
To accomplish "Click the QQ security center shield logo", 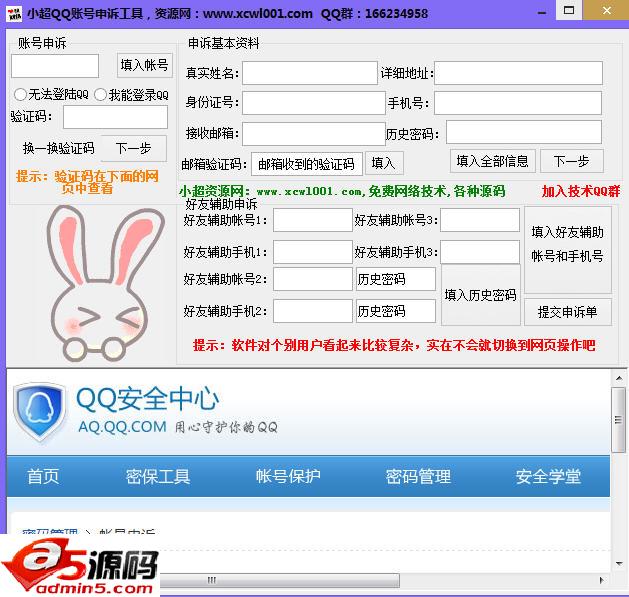I will (40, 413).
